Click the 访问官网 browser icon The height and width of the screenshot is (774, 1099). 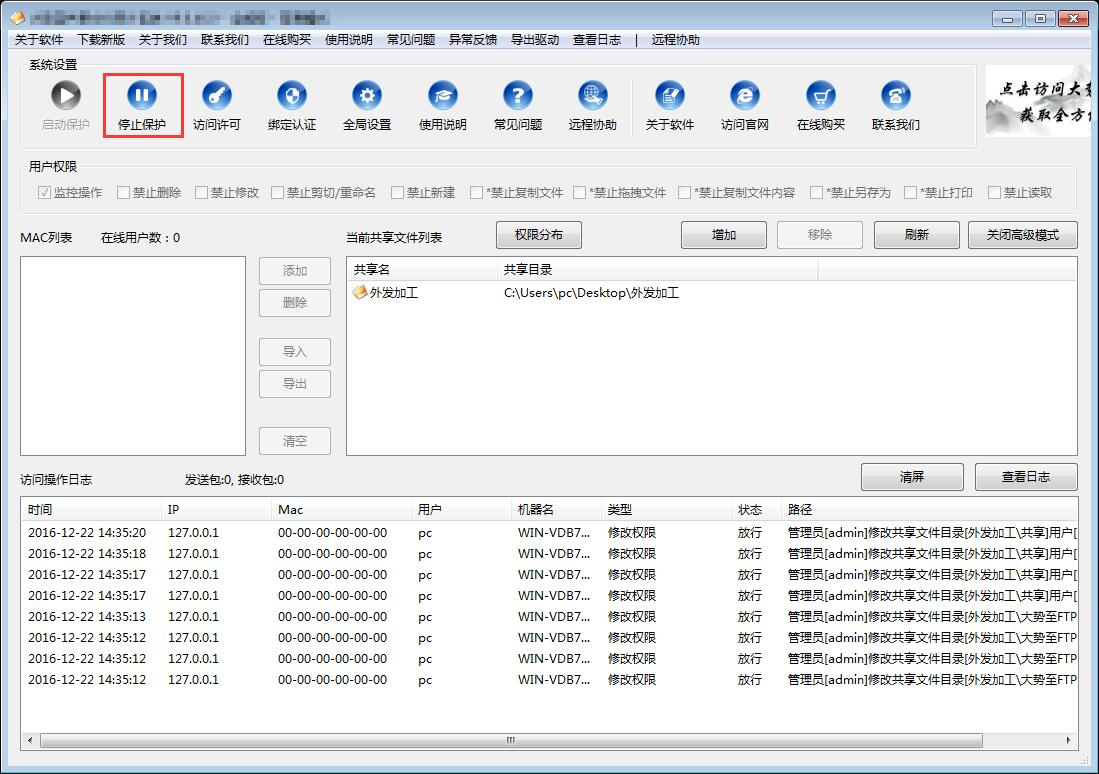click(745, 96)
